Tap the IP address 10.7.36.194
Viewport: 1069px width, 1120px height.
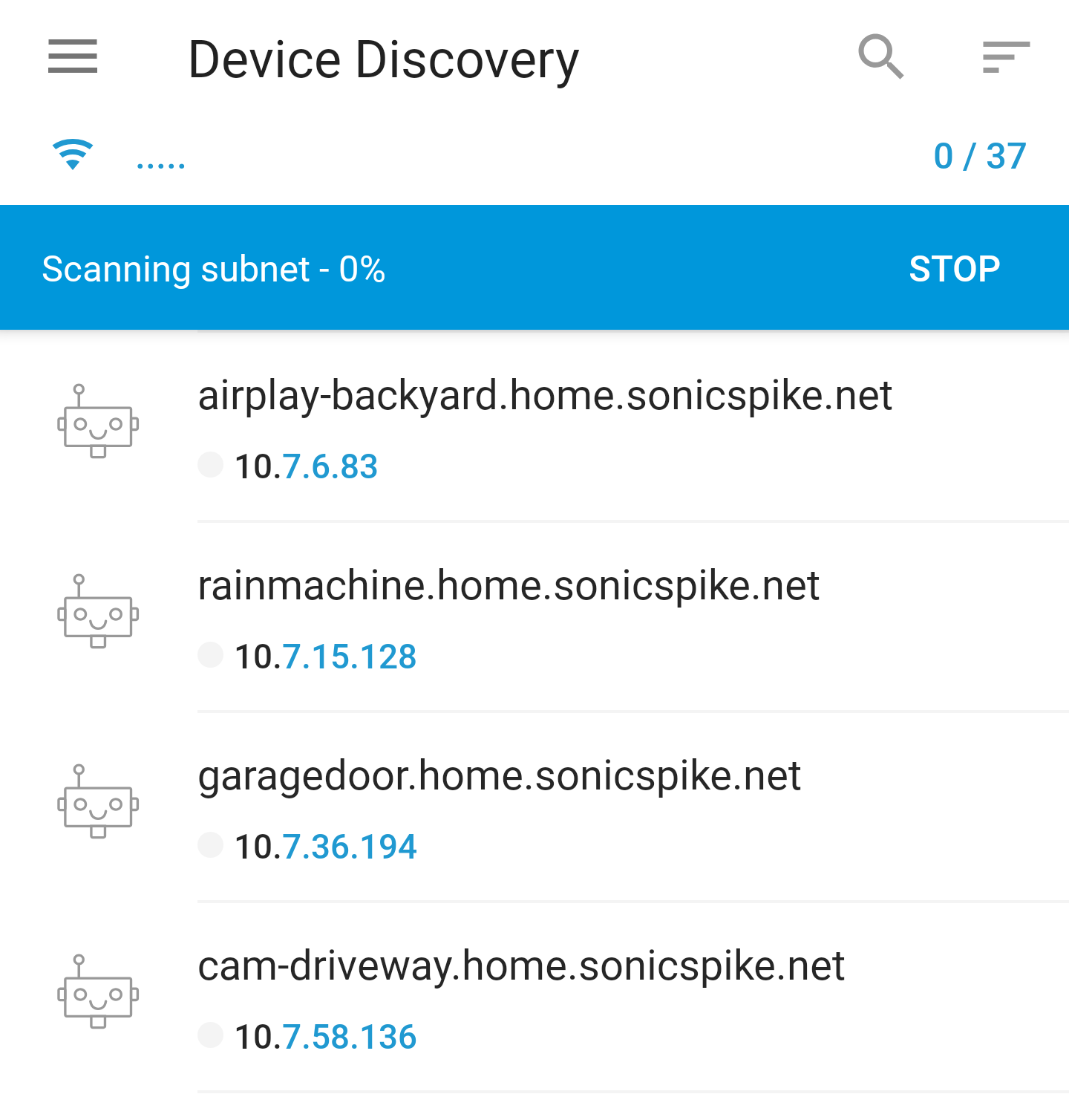pyautogui.click(x=326, y=847)
